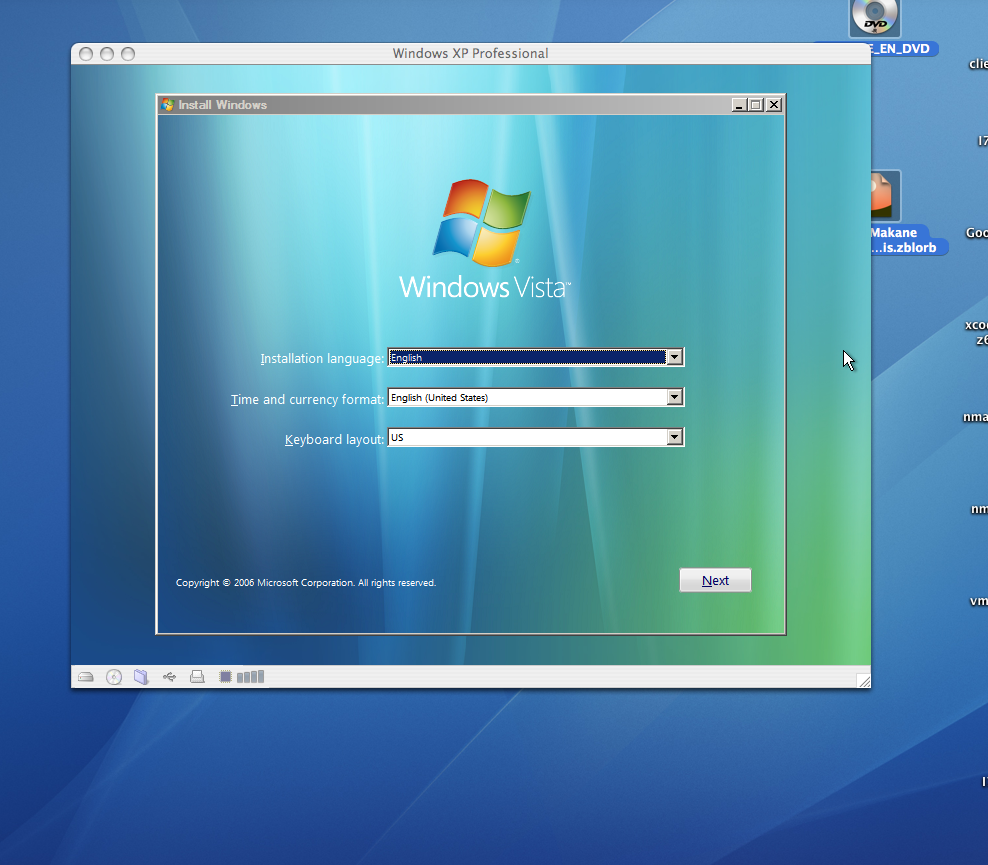Screen dimensions: 988x865
Task: Click the VM window's resize grip corner
Action: (864, 680)
